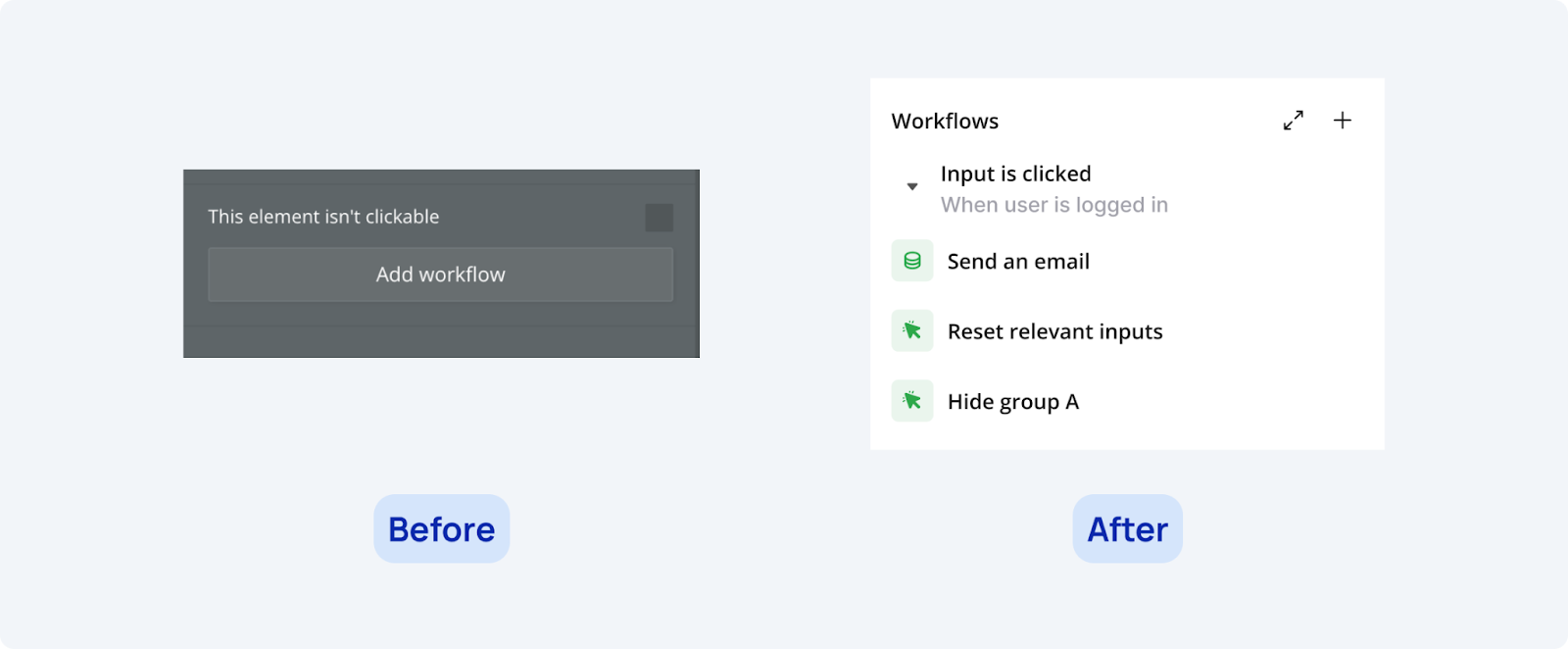Click the After label badge
This screenshot has height=649, width=1568.
(1127, 529)
